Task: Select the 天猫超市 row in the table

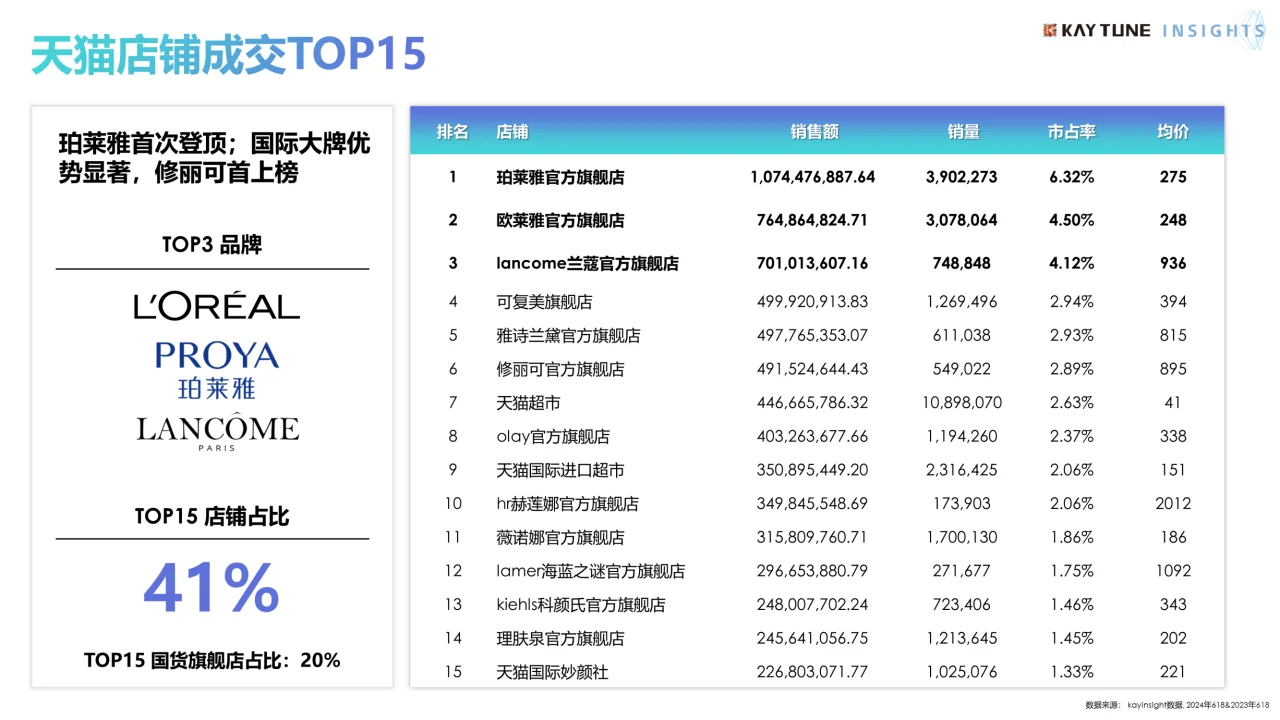Action: coord(527,402)
